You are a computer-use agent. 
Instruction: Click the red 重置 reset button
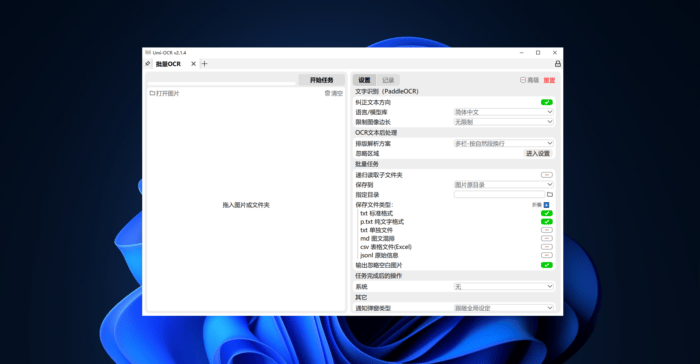pyautogui.click(x=549, y=80)
